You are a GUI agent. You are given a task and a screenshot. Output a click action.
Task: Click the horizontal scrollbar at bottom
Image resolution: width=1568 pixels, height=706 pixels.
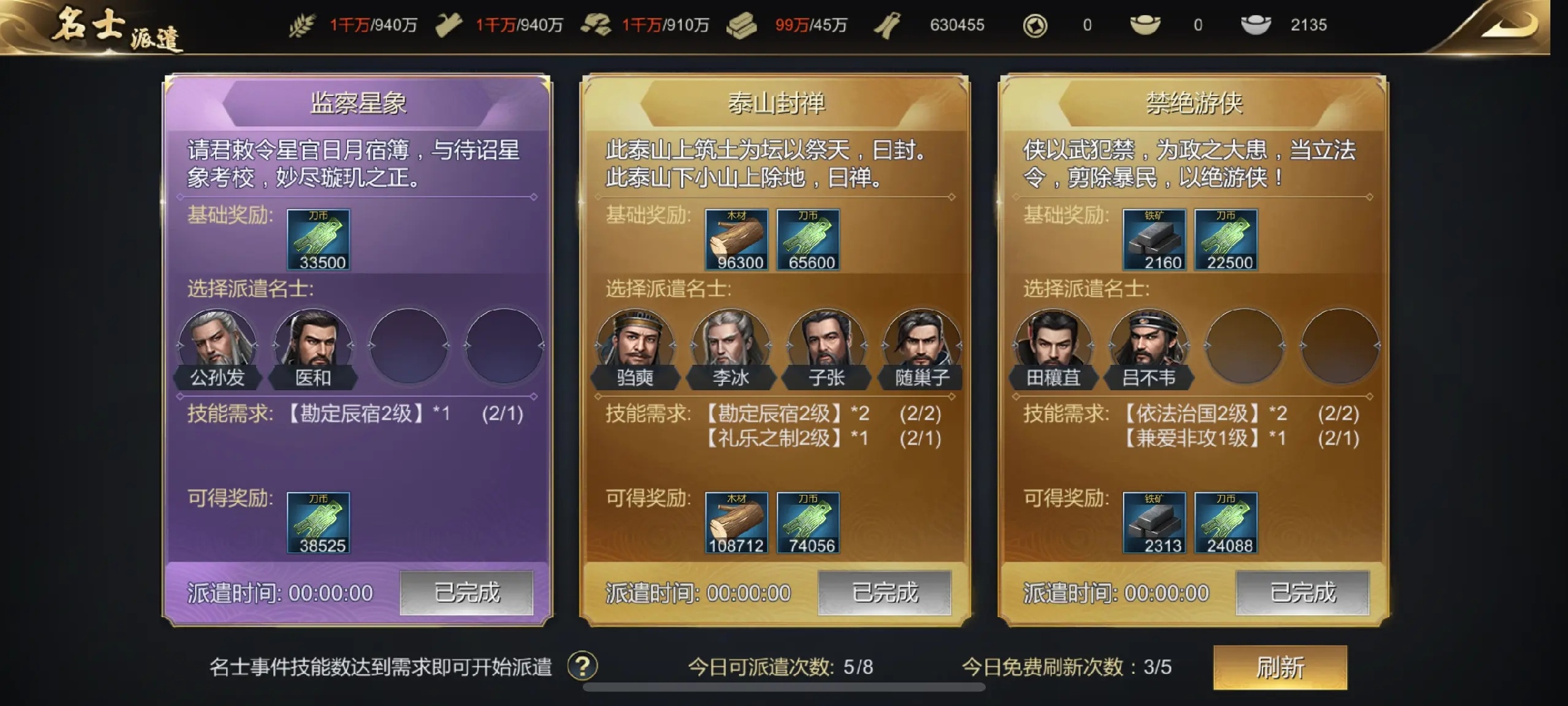(x=783, y=687)
